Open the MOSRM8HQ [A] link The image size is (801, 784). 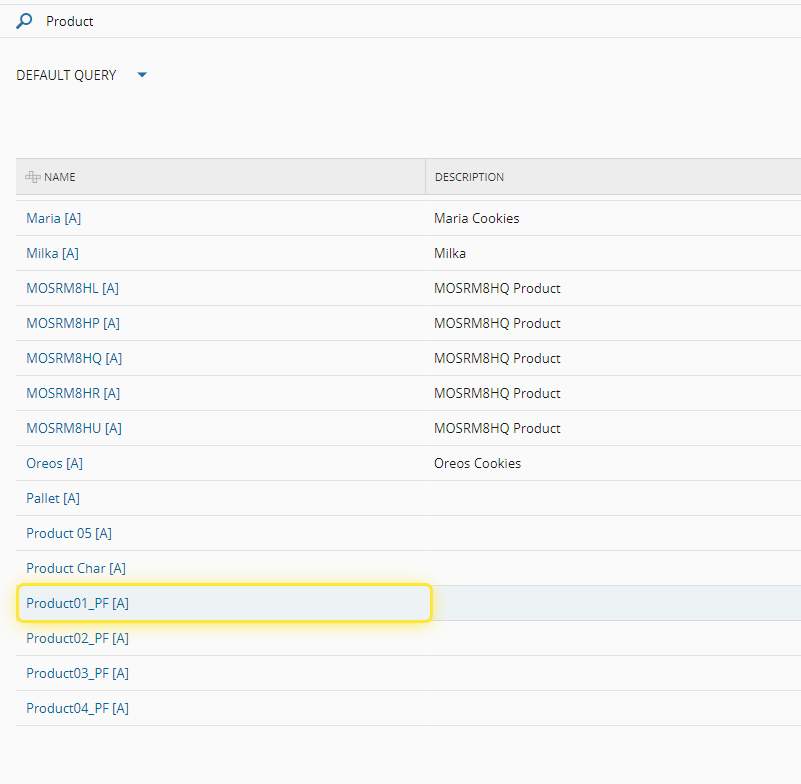click(x=74, y=358)
